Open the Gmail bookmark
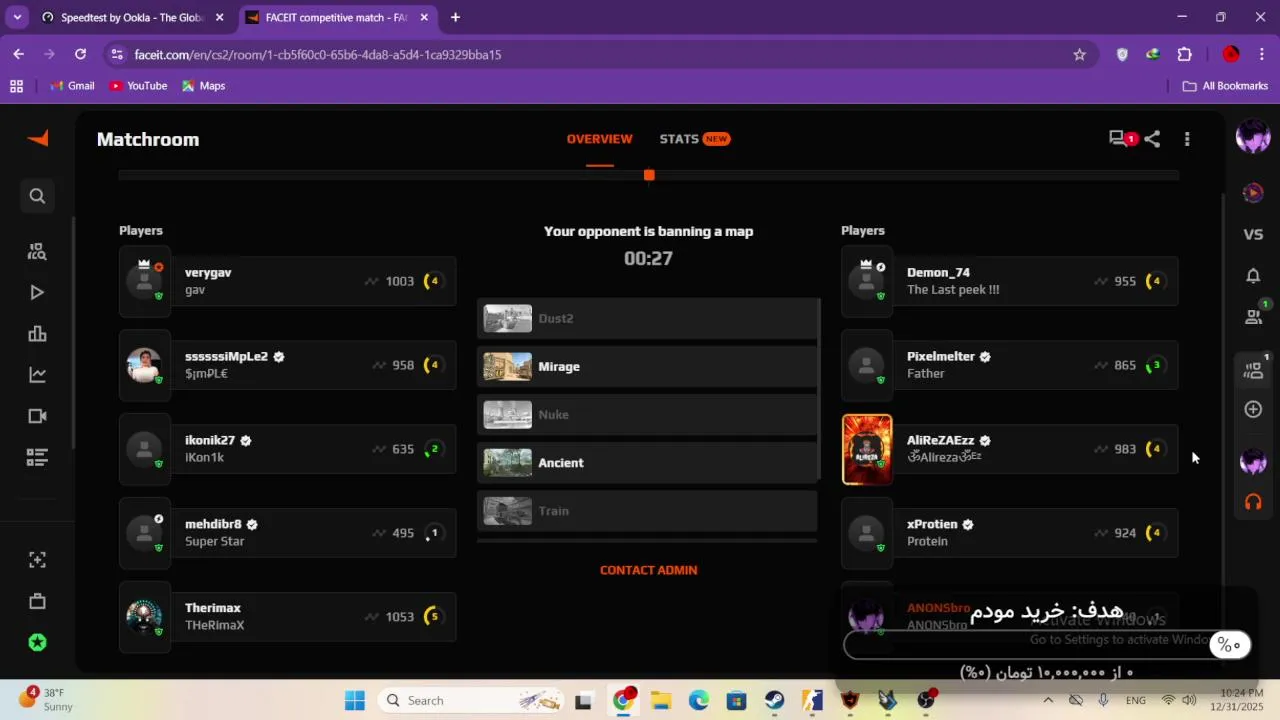 (72, 86)
